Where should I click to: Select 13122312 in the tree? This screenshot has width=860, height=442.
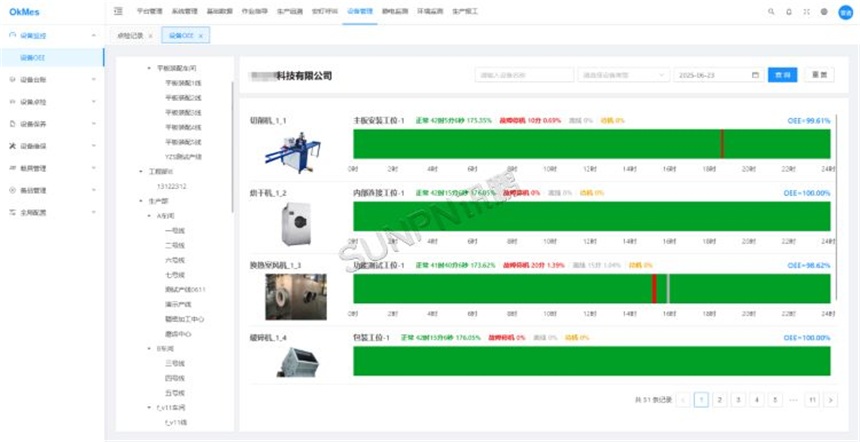pos(172,186)
